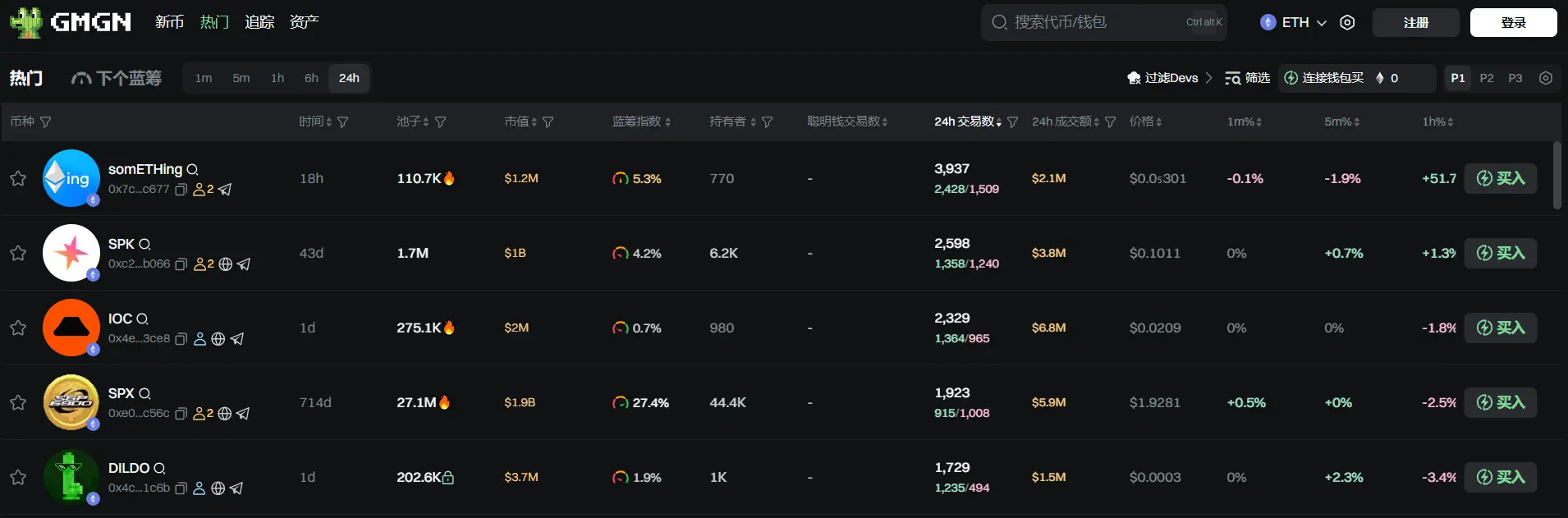Image resolution: width=1568 pixels, height=518 pixels.
Task: Open the 新币 menu tab
Action: point(169,22)
